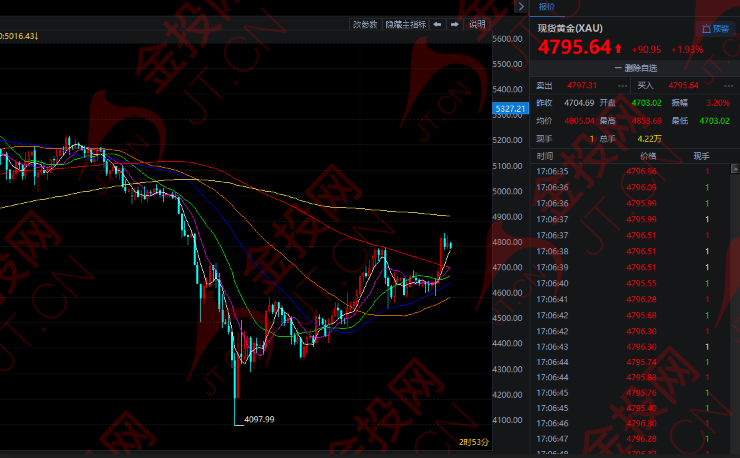Click the scroll-up arrow of the trade list
The image size is (740, 458).
coord(735,169)
